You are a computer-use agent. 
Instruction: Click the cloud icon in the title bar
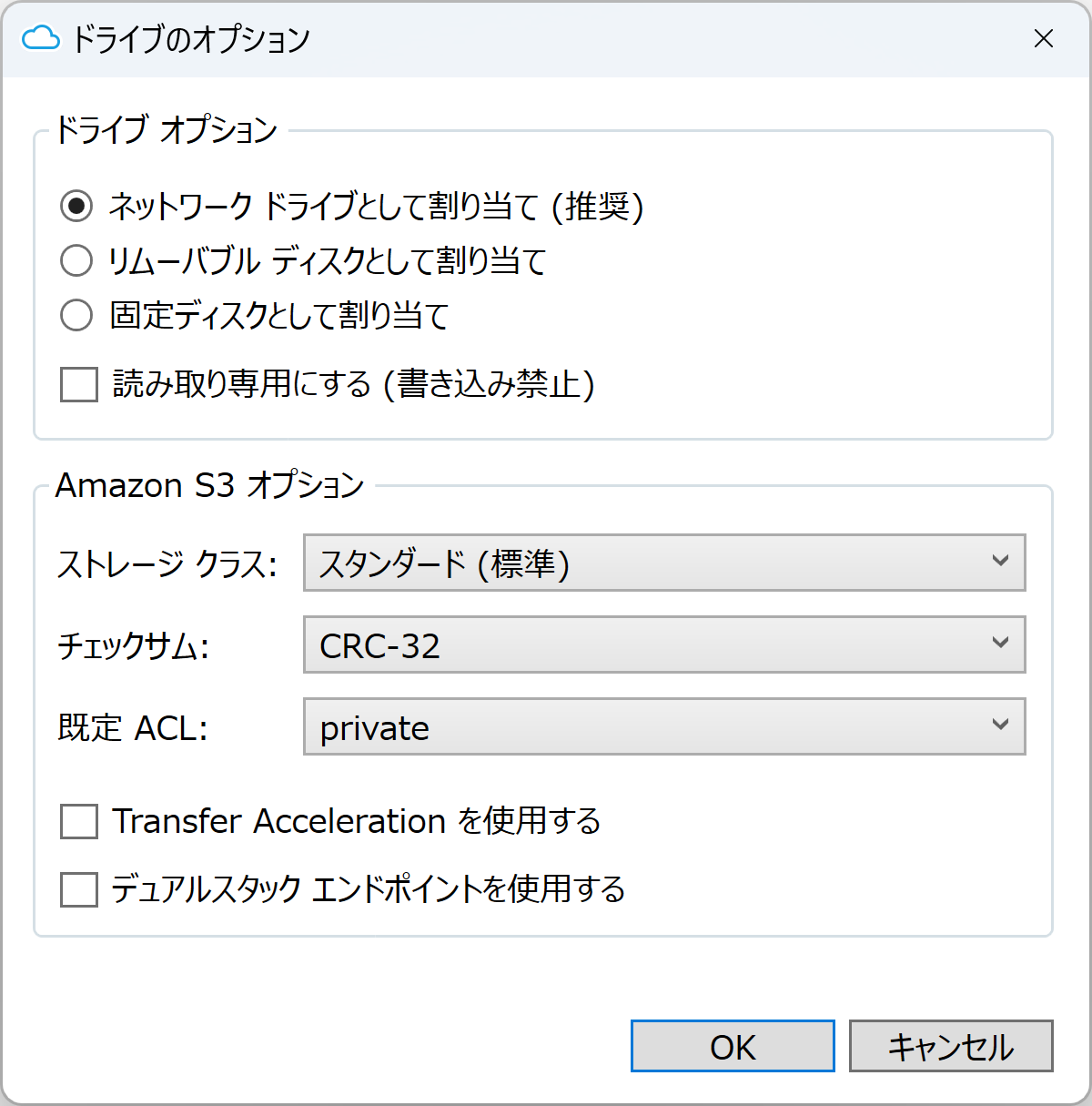[41, 38]
